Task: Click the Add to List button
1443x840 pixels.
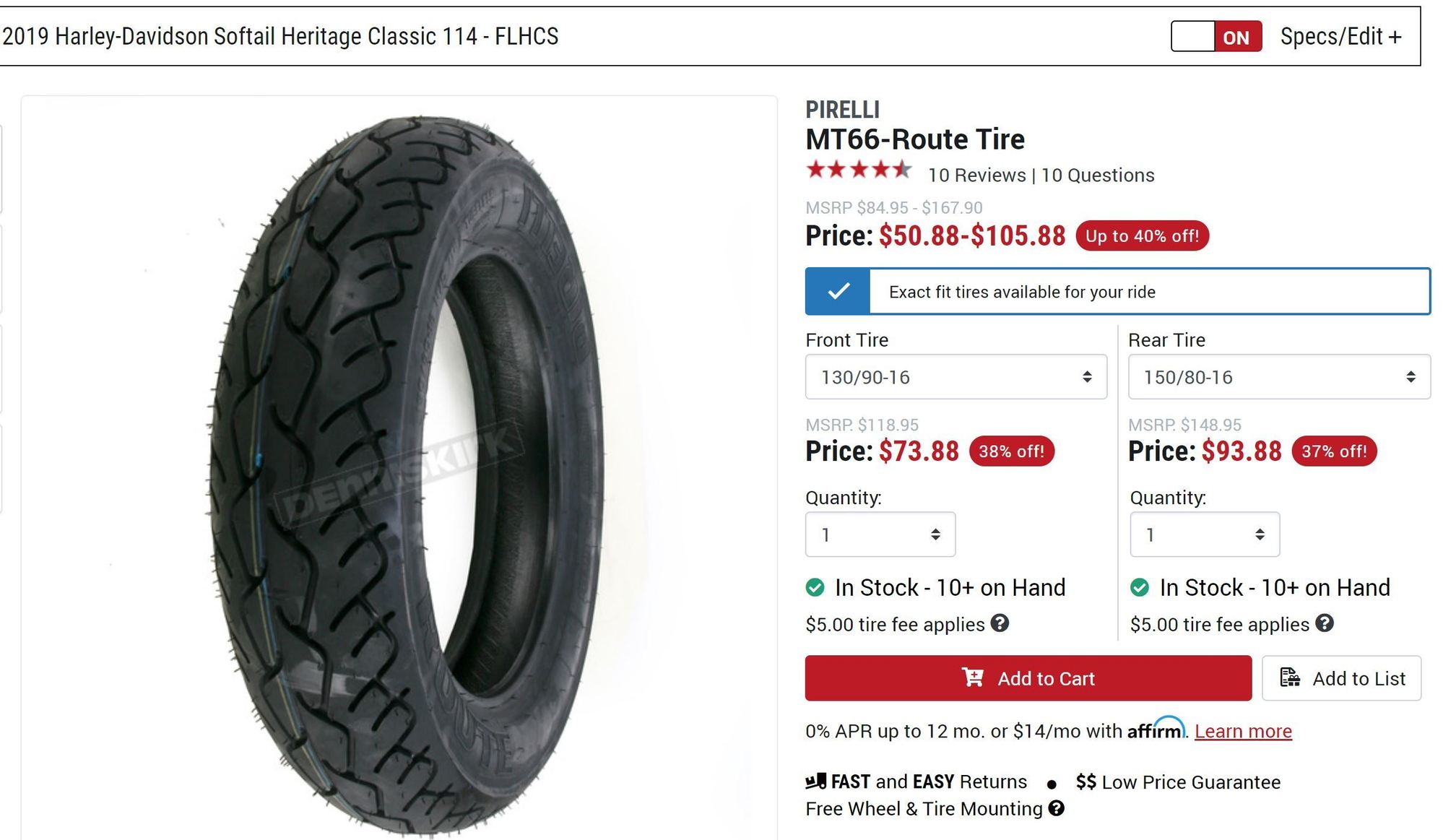Action: [x=1341, y=678]
